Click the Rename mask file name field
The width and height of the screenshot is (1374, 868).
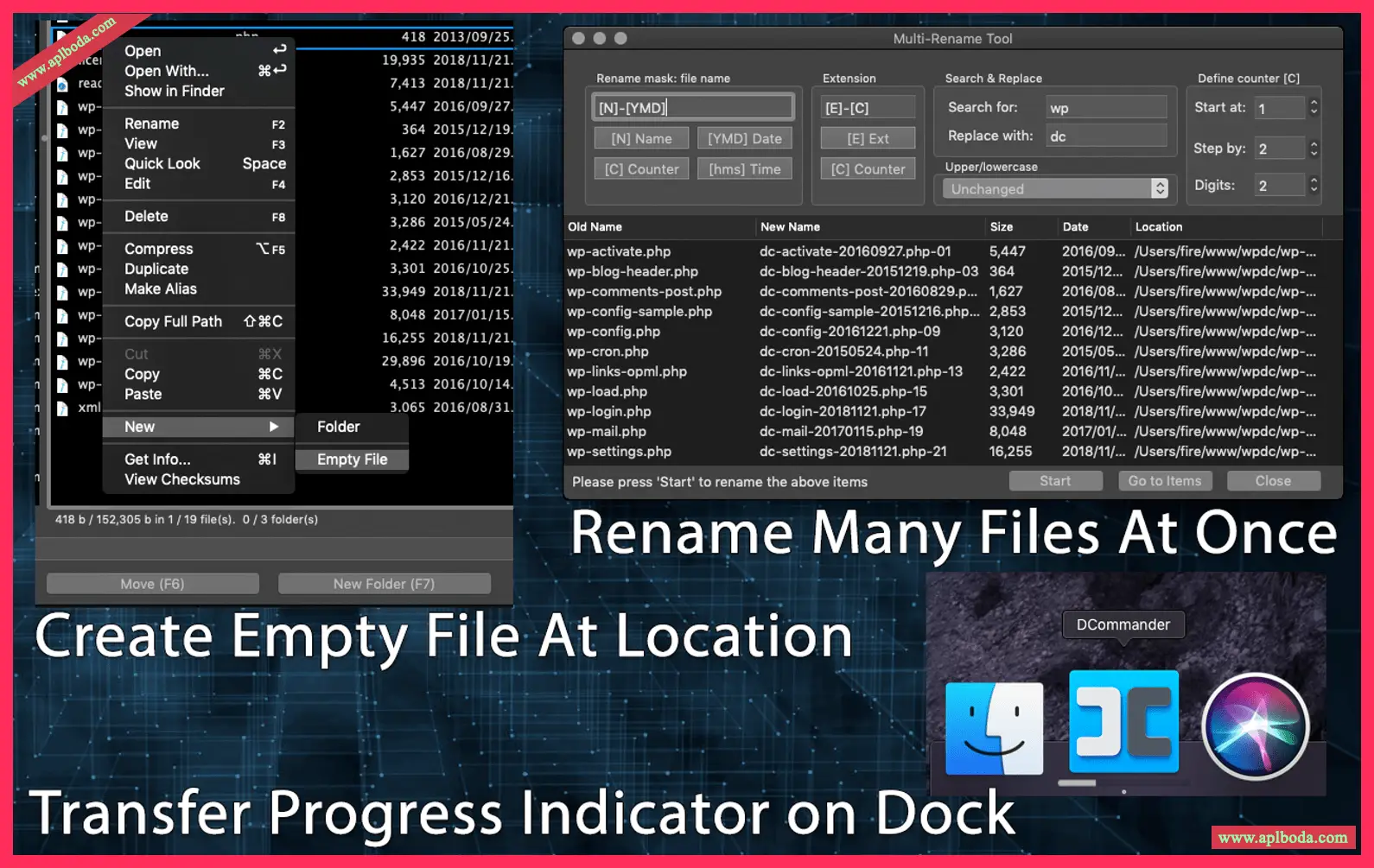pos(692,107)
